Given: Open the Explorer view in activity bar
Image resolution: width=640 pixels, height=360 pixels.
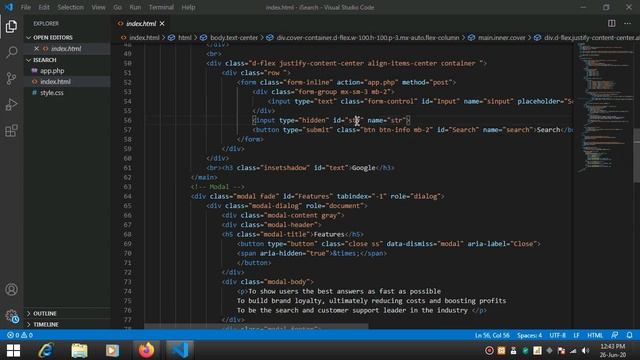Looking at the screenshot, I should pos(11,27).
